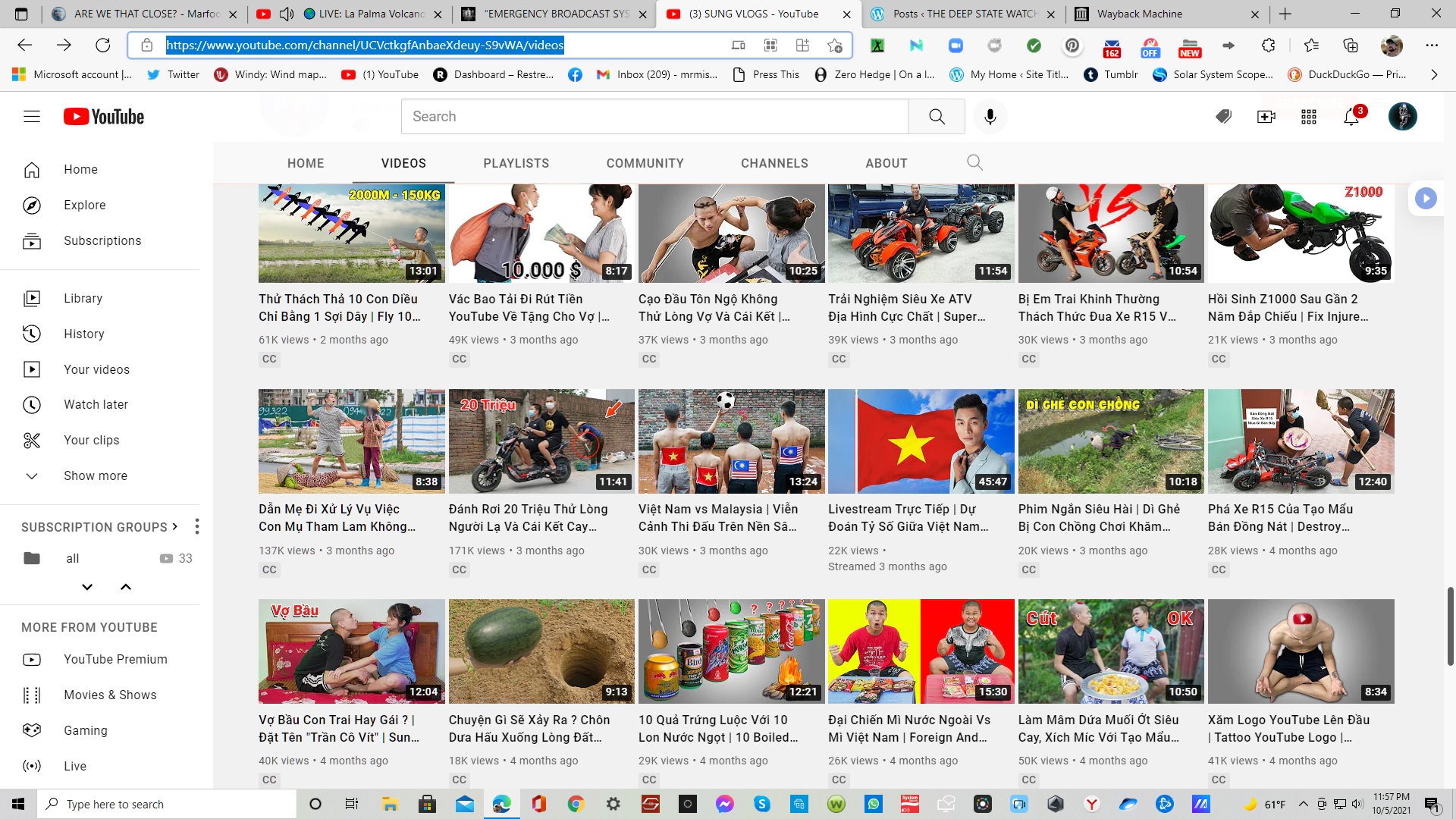Screen dimensions: 1456x819
Task: Mute the audio-playing browser tab speaker icon
Action: (x=287, y=14)
